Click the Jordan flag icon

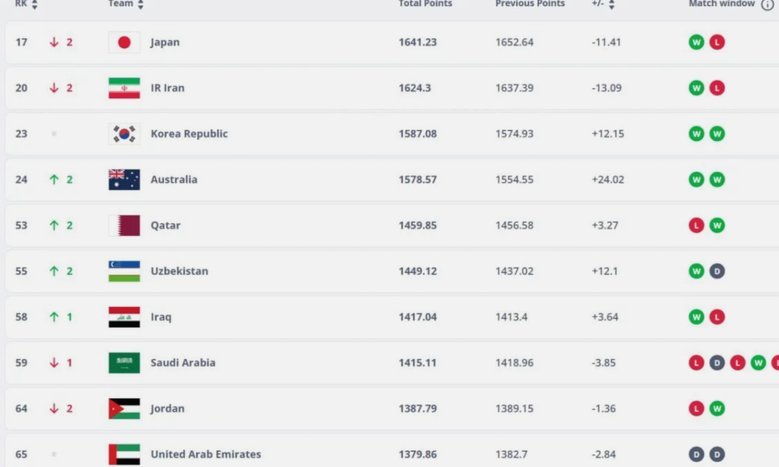pos(124,408)
